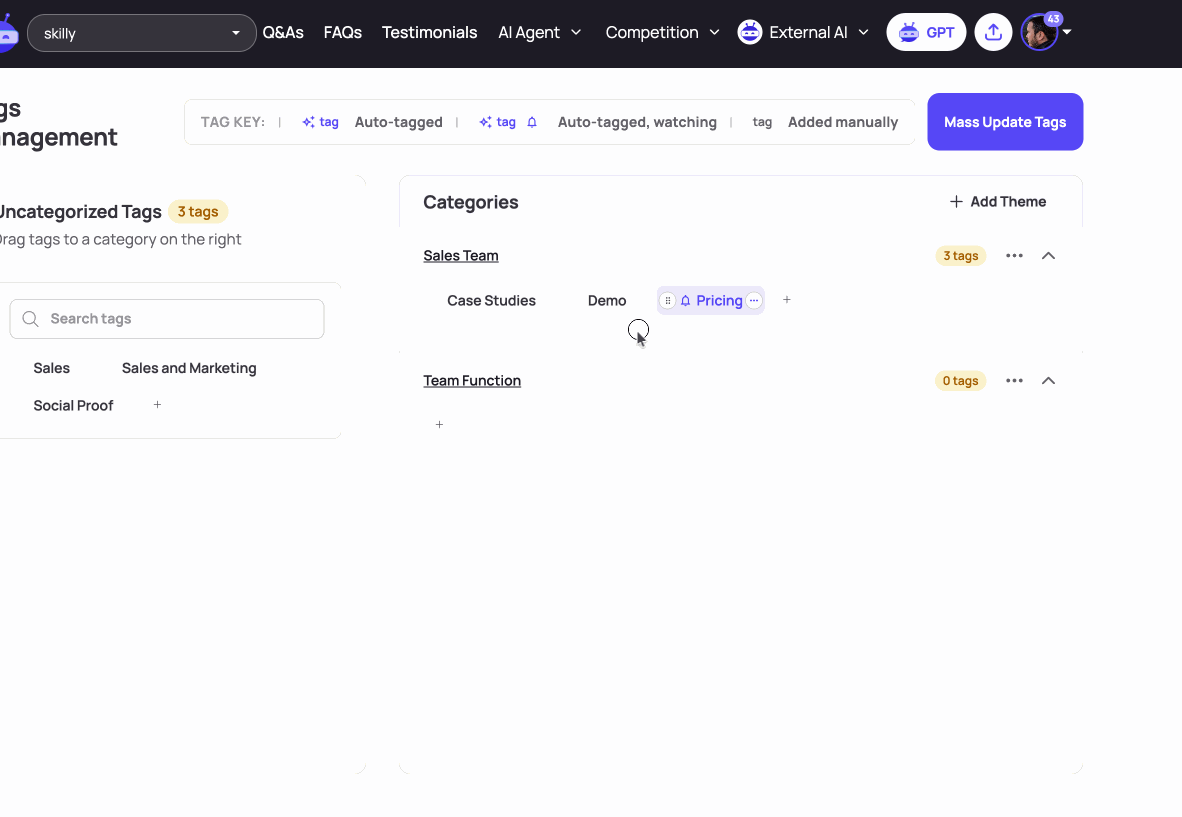Click the Auto-tagged legend tag sample
This screenshot has height=817, width=1182.
tap(320, 122)
